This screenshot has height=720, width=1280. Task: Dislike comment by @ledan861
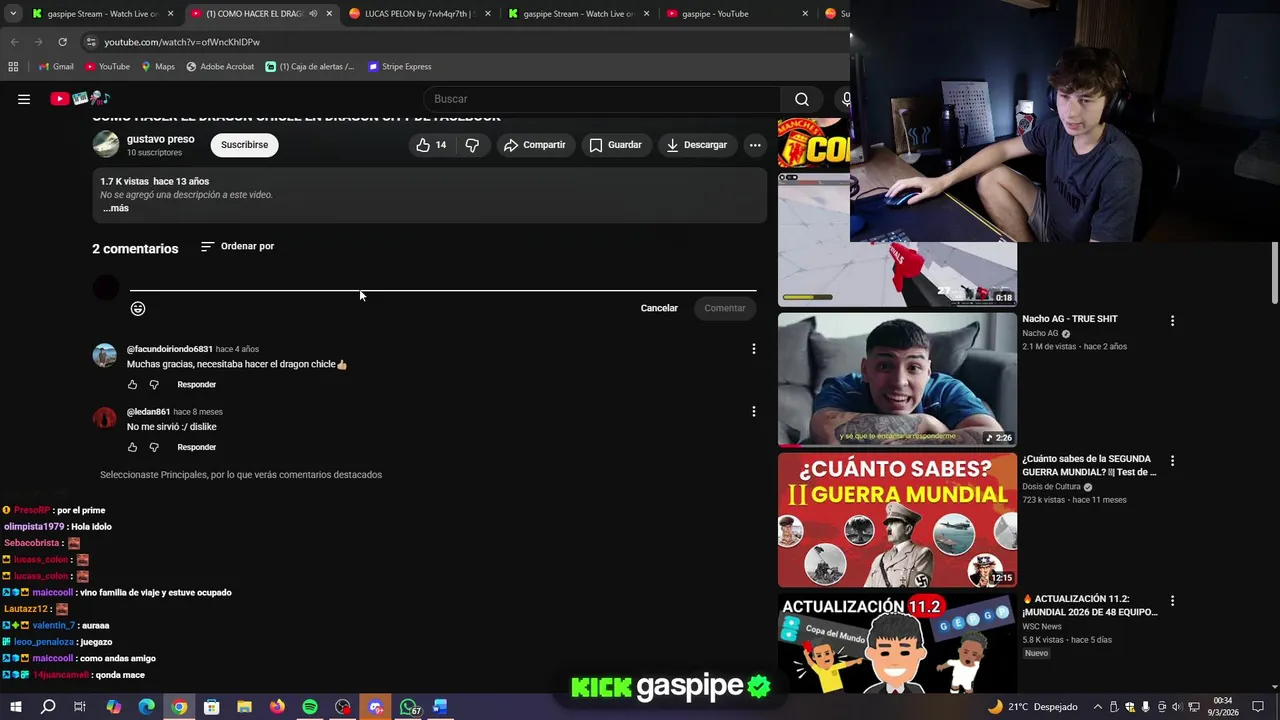pyautogui.click(x=154, y=447)
